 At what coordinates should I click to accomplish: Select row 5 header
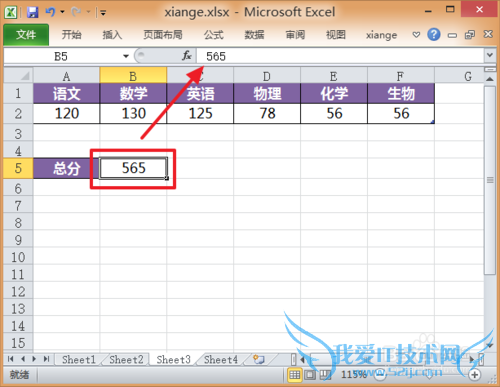[x=18, y=168]
